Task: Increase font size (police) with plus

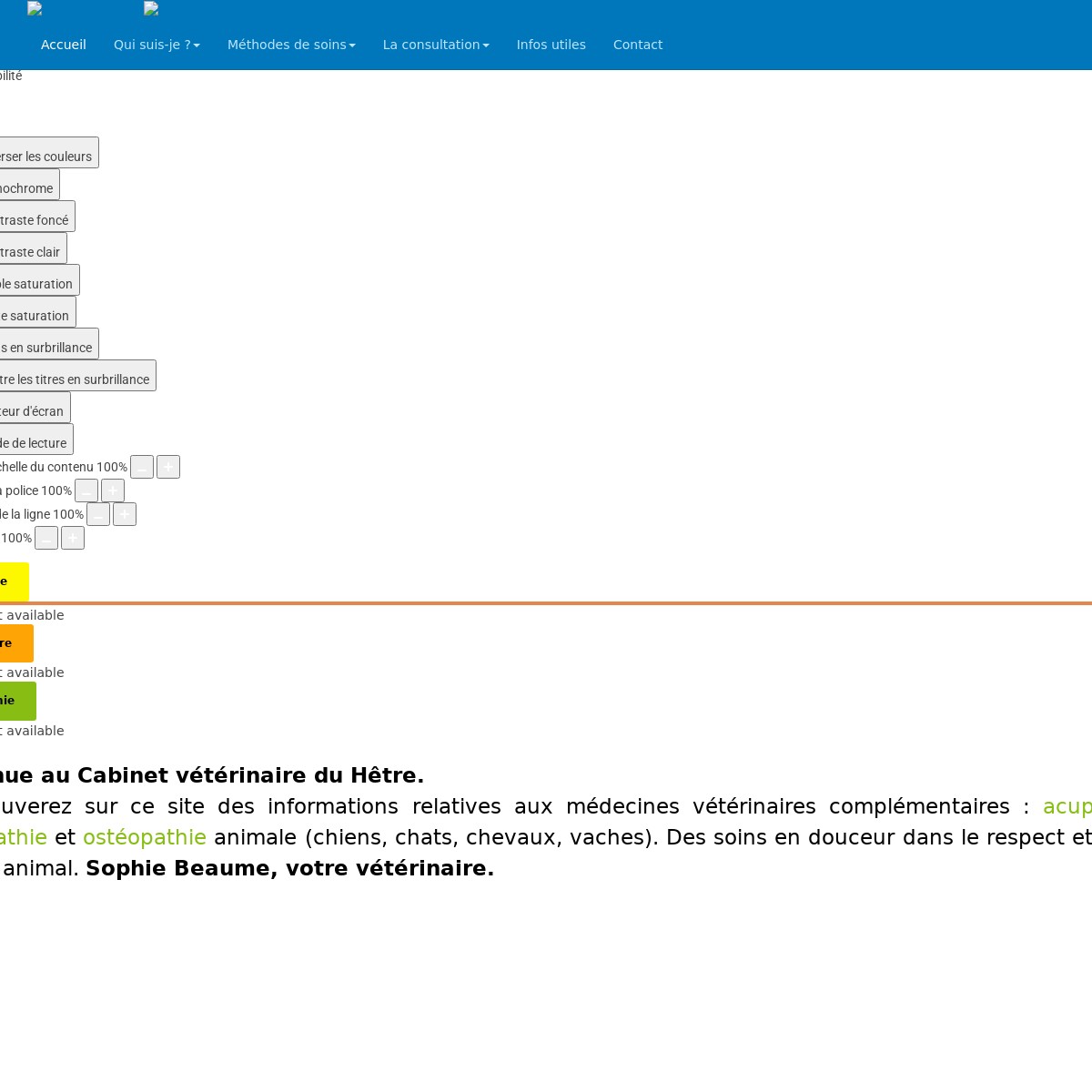Action: (113, 490)
